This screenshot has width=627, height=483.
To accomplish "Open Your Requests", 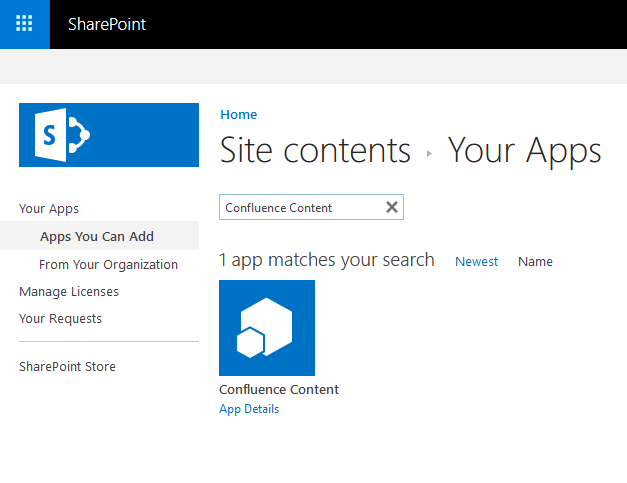I will (x=60, y=319).
